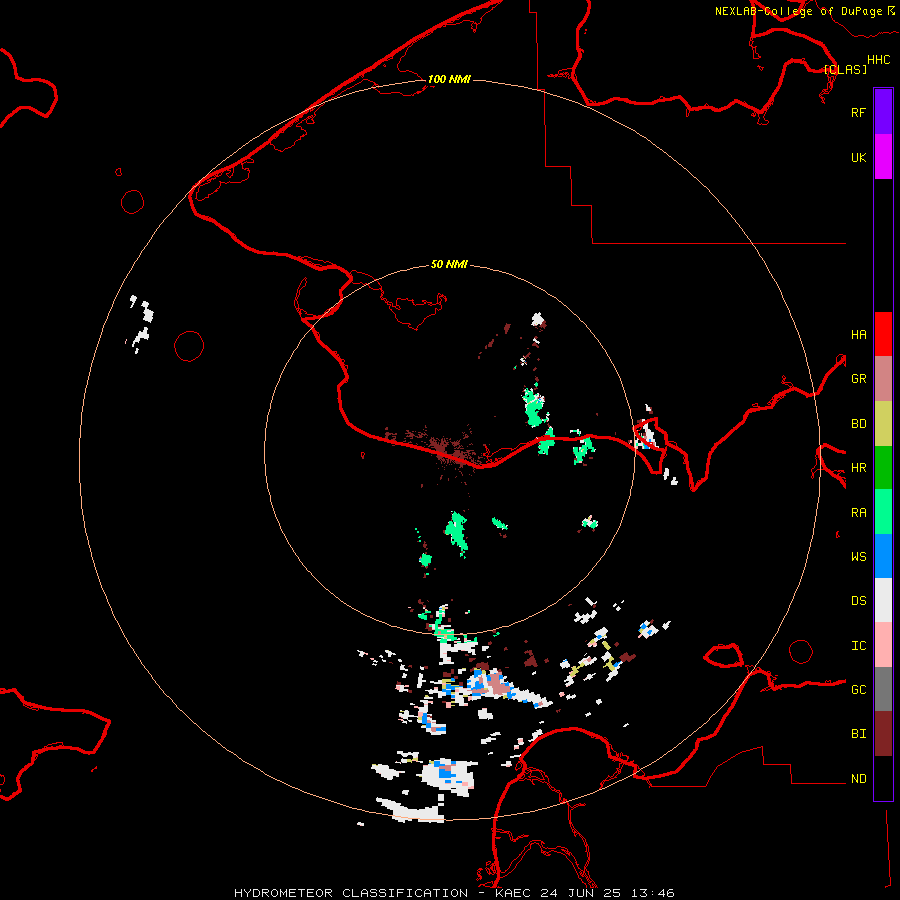Click the WS legend label
This screenshot has width=900, height=900.
coord(858,557)
